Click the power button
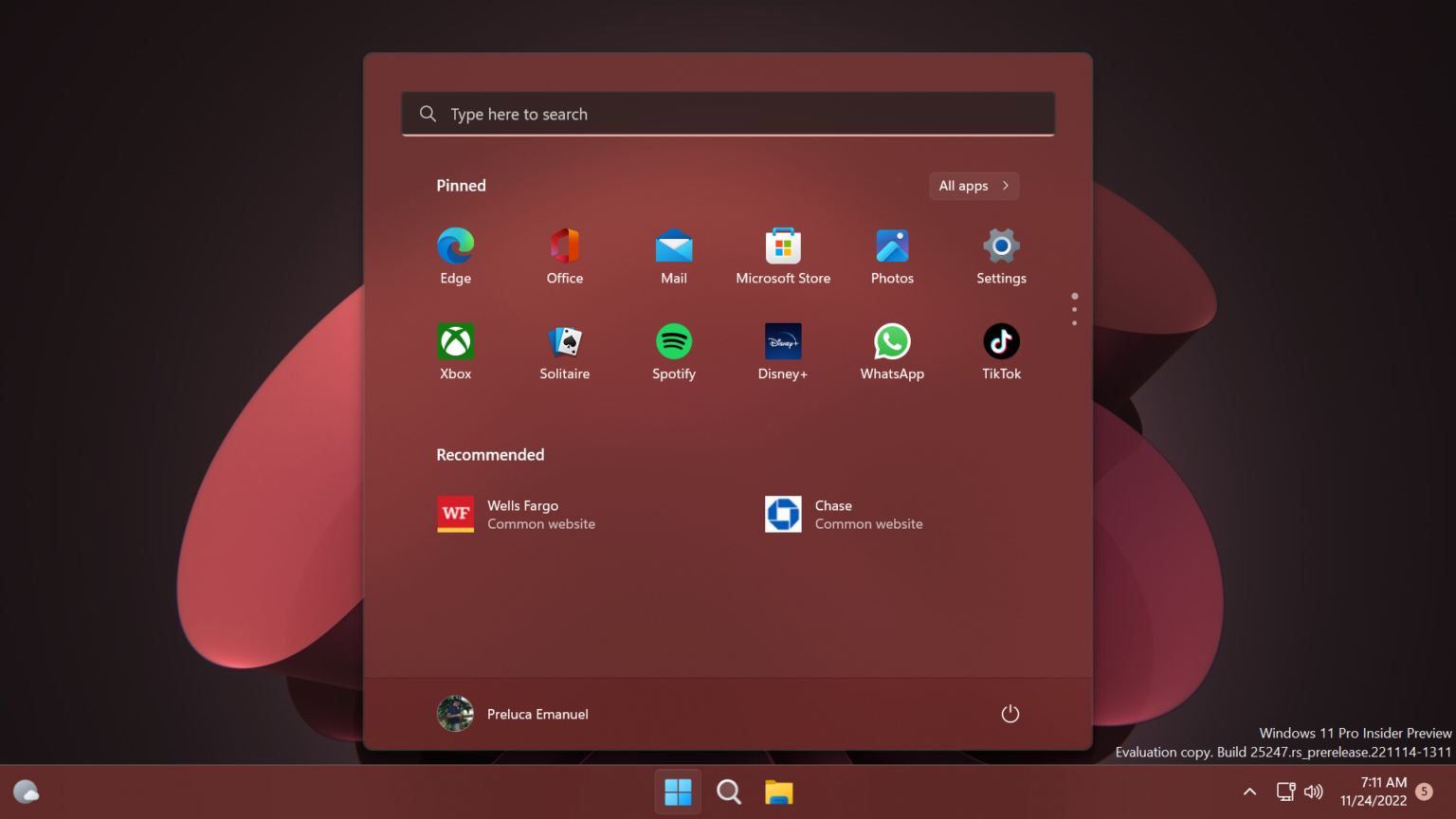Screen dimensions: 1456x819 coord(1010,714)
